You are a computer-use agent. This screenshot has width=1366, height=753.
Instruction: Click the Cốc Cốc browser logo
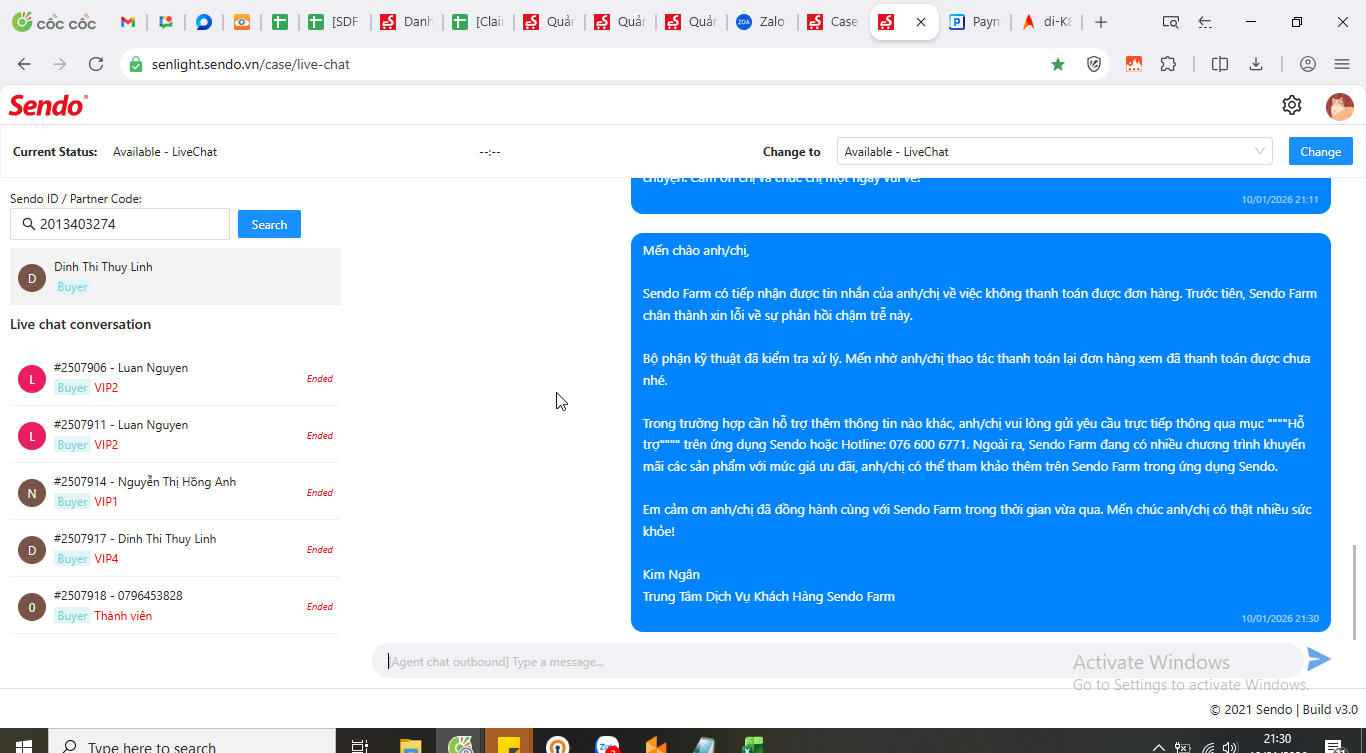[54, 22]
